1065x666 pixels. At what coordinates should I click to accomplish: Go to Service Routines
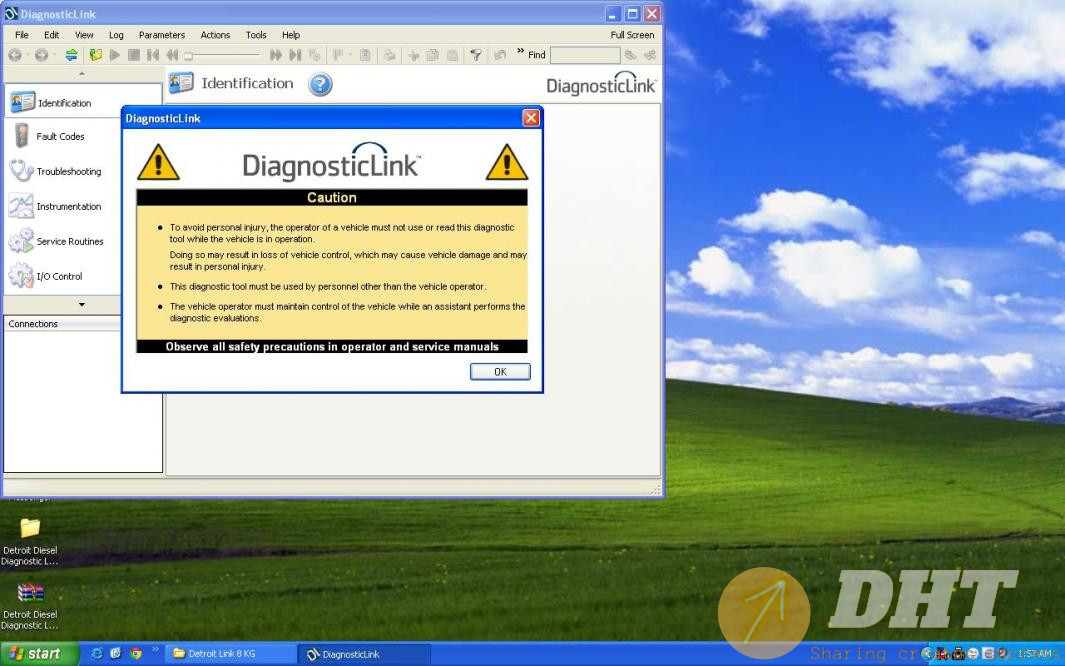pos(69,242)
